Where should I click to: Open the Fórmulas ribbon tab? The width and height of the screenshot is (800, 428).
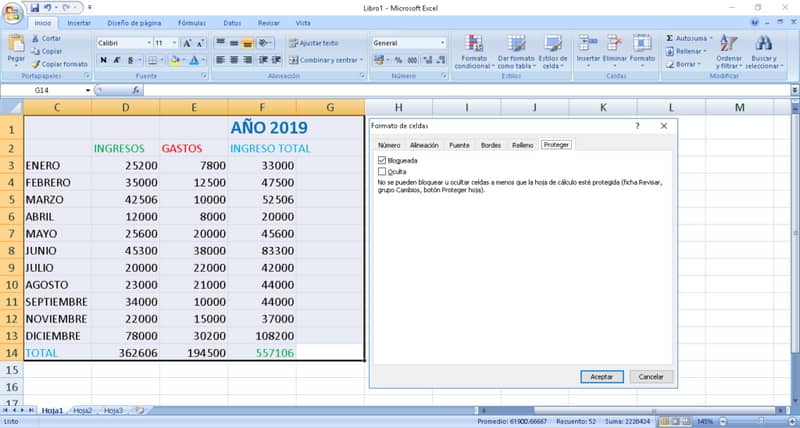(192, 23)
